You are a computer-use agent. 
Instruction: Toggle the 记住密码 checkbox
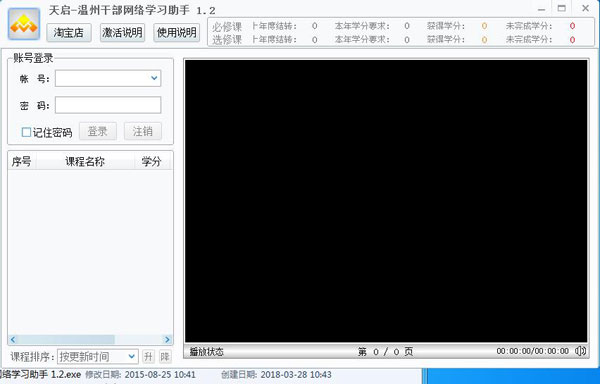point(26,132)
